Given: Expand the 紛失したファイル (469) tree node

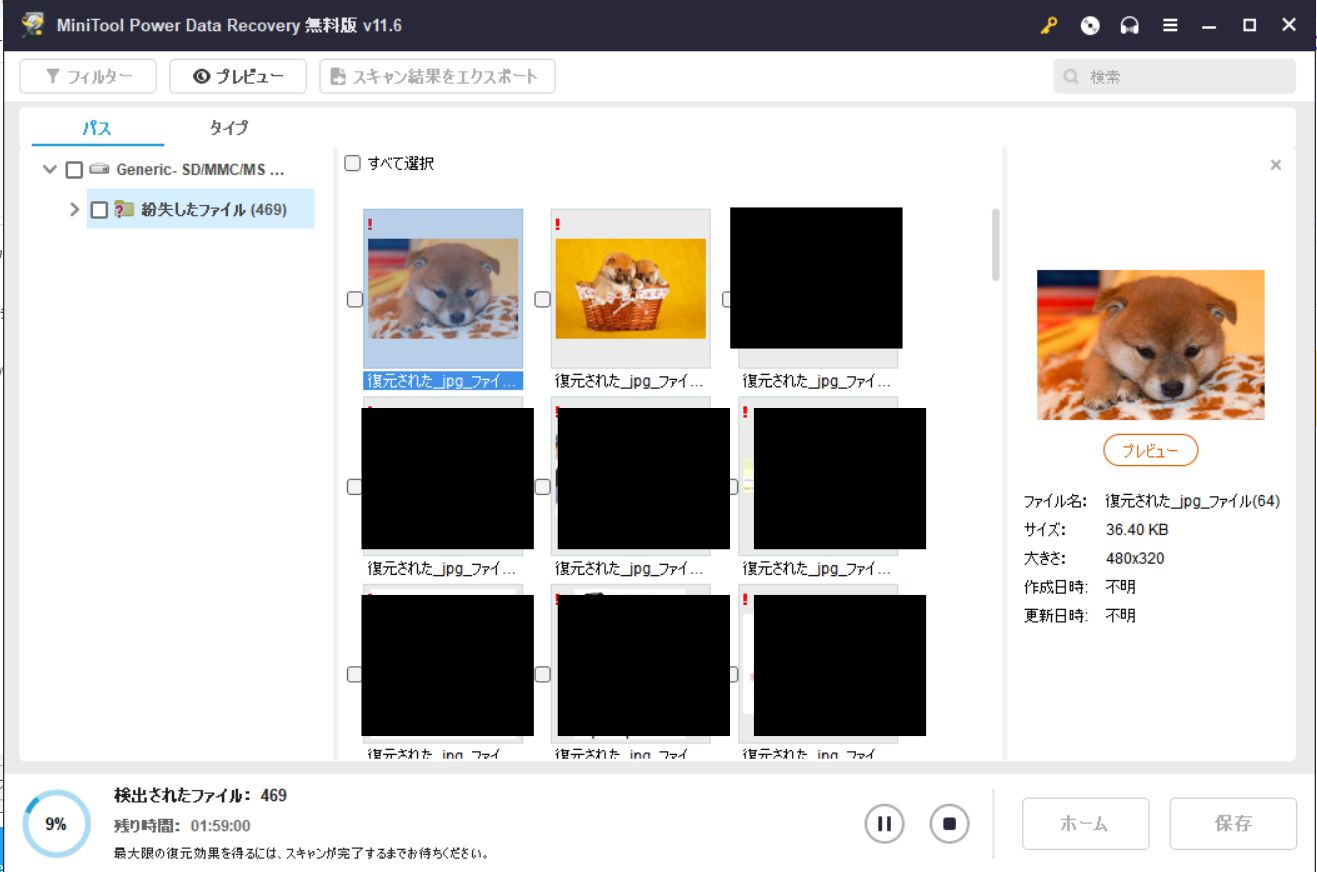Looking at the screenshot, I should [74, 209].
